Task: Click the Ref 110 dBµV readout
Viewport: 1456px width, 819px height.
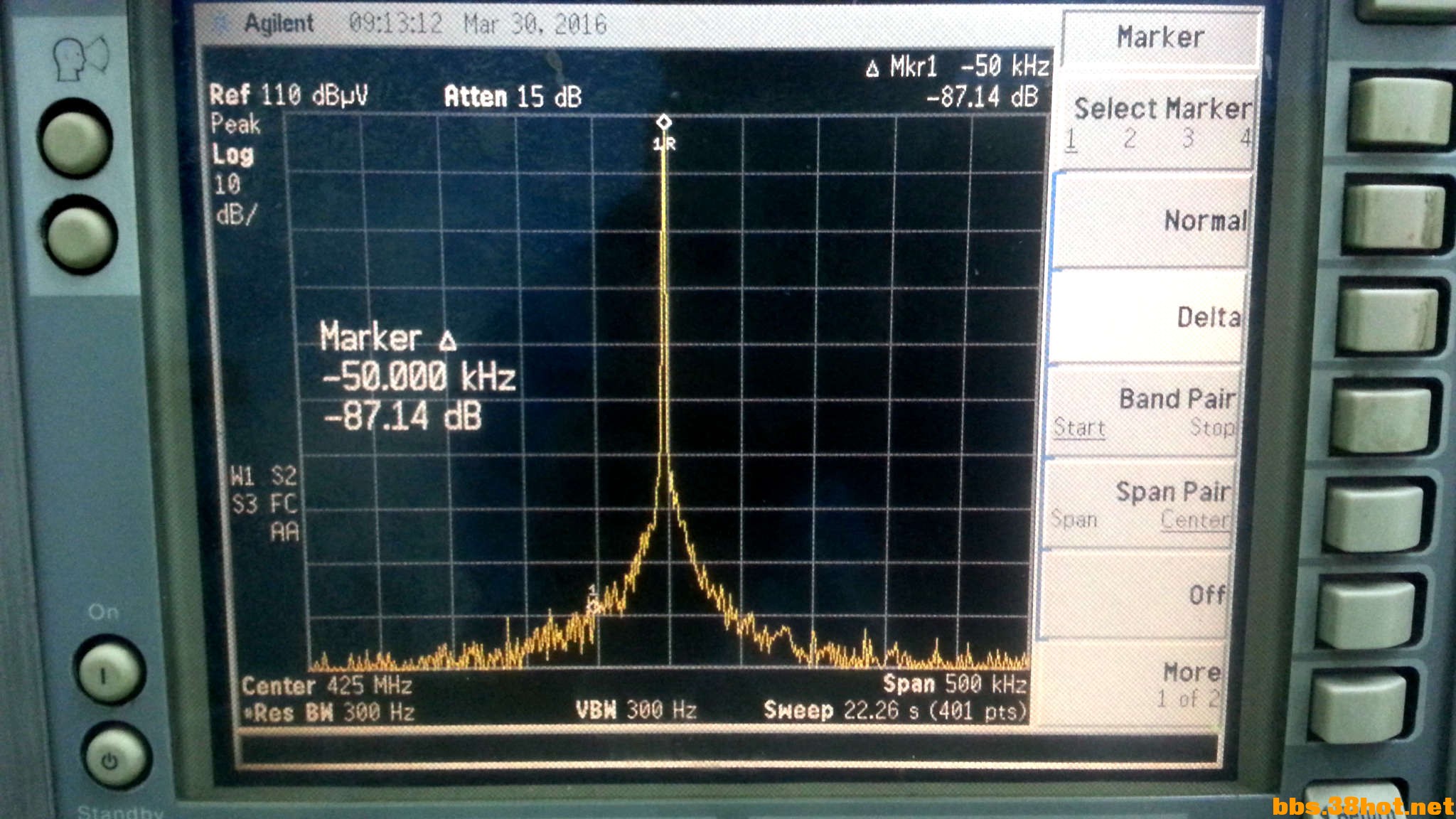Action: pyautogui.click(x=289, y=95)
